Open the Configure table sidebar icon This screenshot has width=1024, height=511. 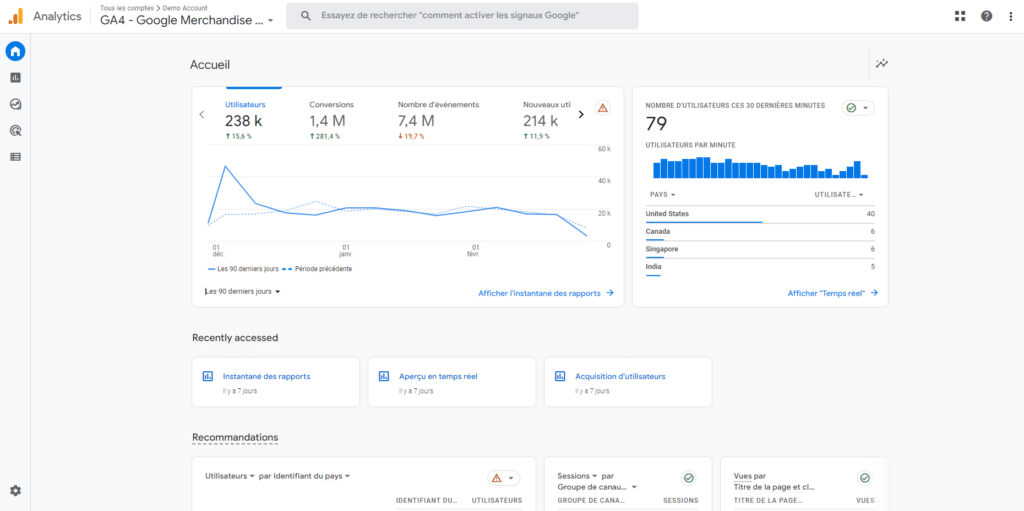pos(15,157)
